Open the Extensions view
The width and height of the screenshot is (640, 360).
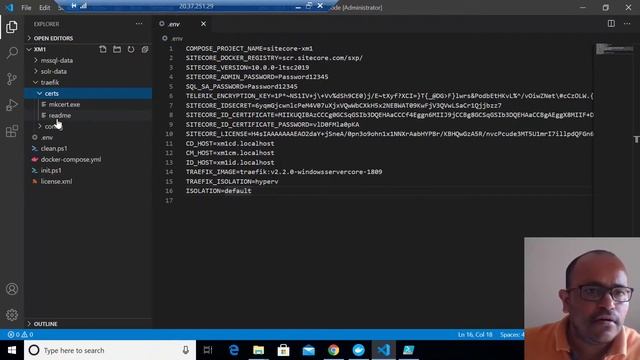(12, 131)
